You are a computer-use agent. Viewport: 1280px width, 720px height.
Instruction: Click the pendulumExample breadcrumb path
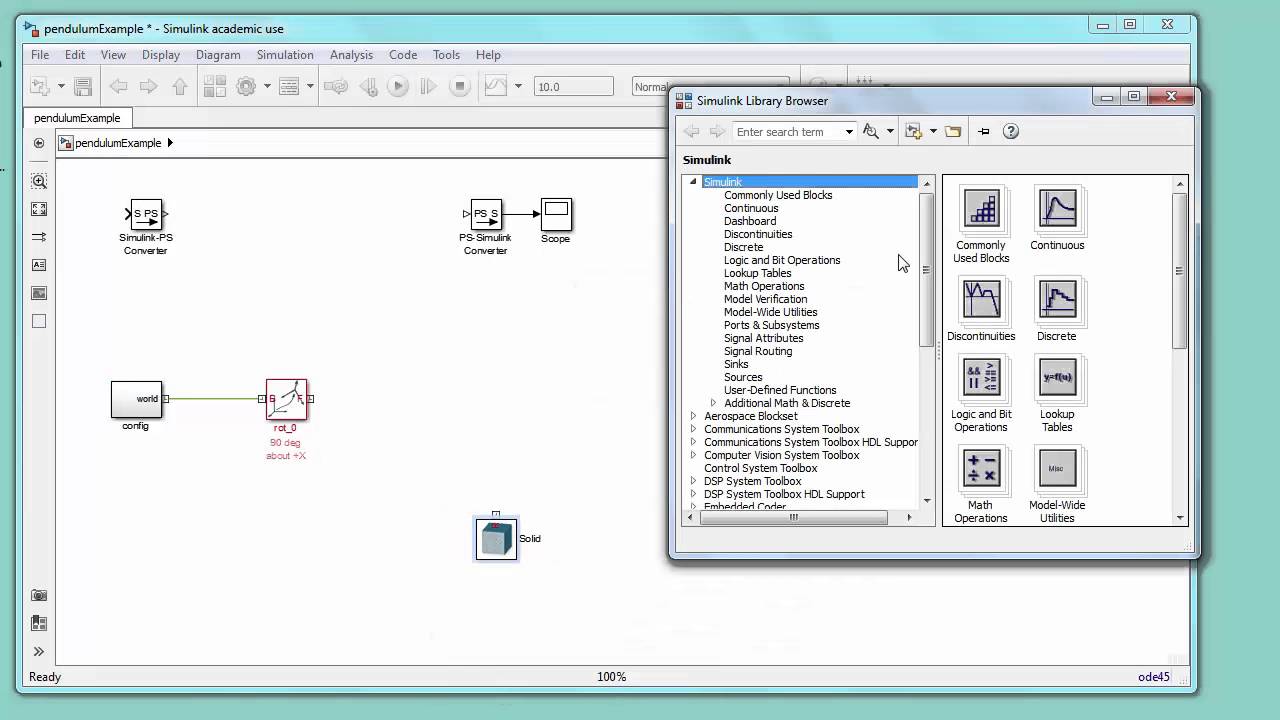pos(118,143)
